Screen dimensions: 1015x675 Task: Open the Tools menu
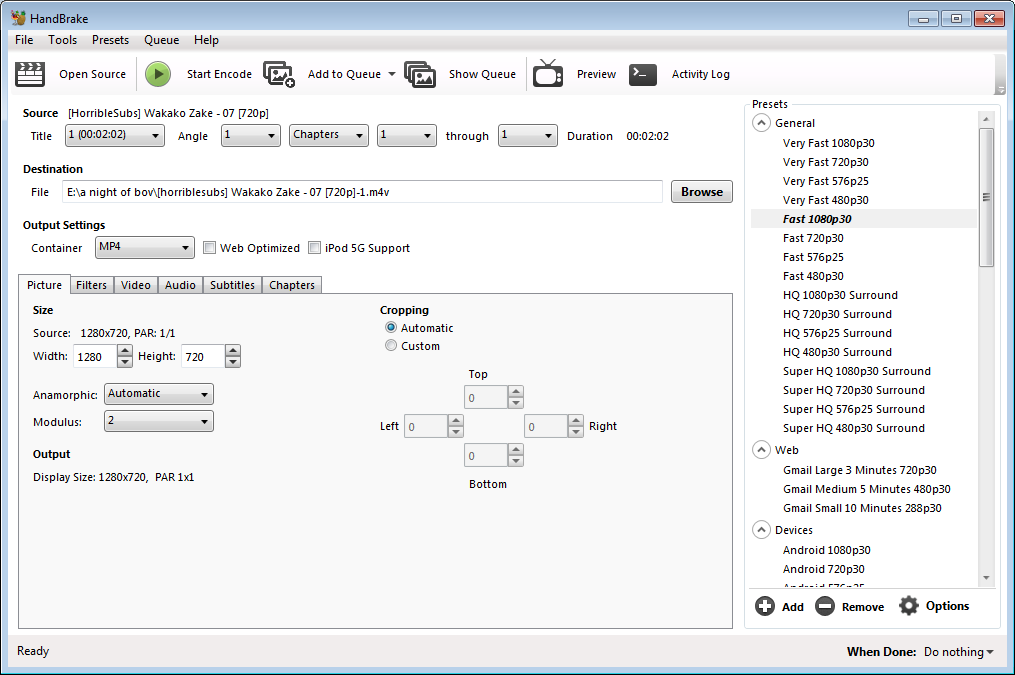pyautogui.click(x=63, y=40)
